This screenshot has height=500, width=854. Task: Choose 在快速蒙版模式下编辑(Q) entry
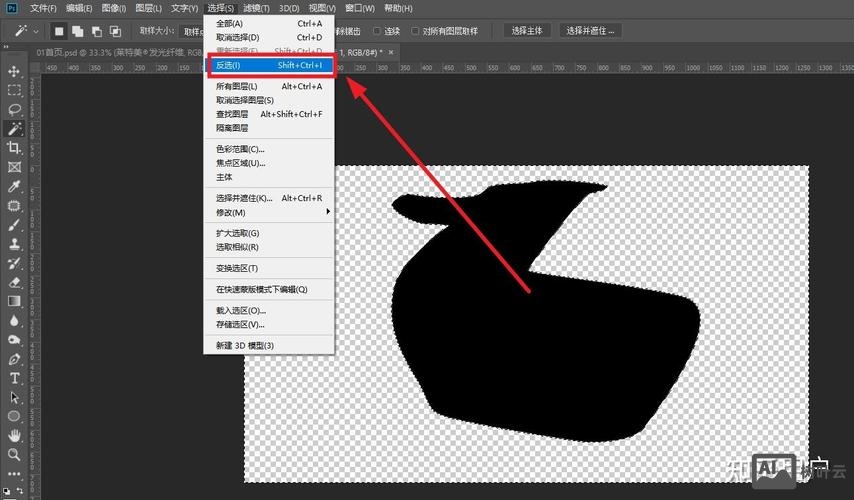coord(269,289)
